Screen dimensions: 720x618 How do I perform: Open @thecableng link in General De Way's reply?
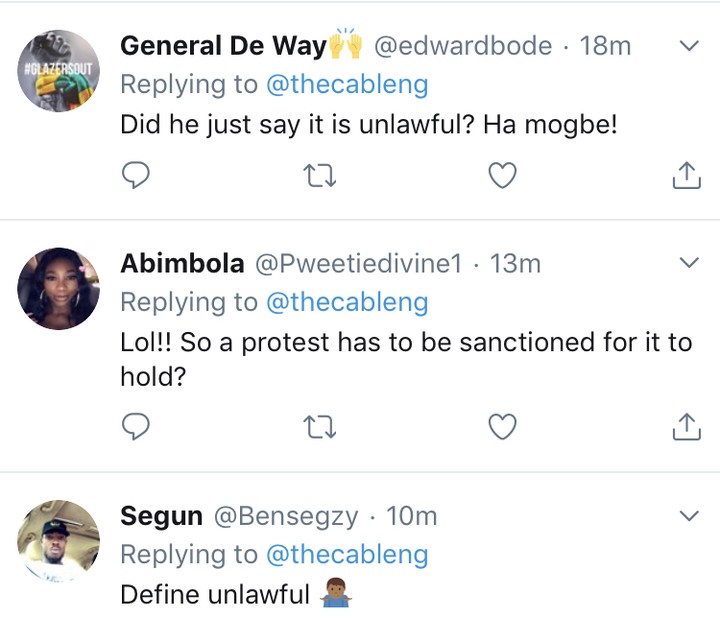346,85
